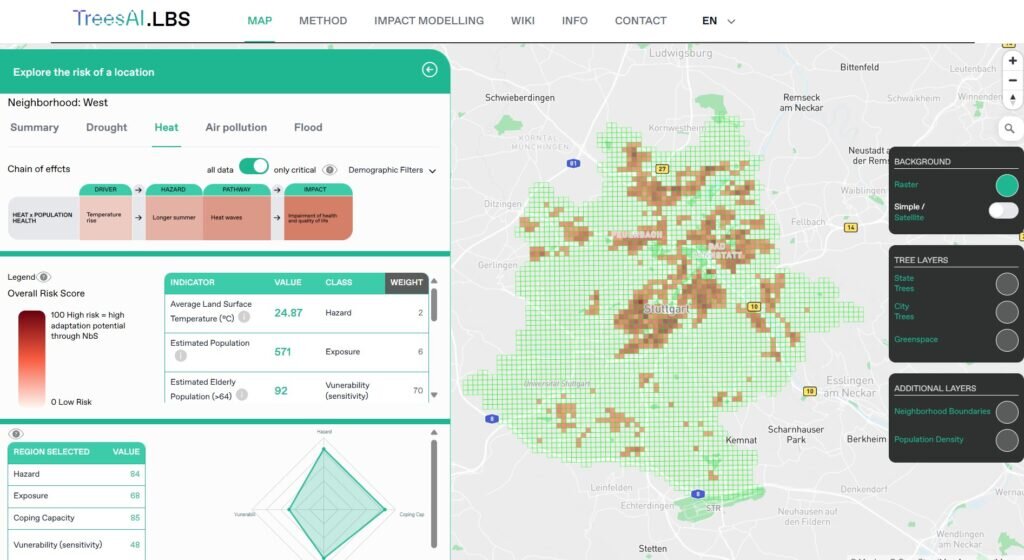Turn on Neighborhood Boundaries layer
The image size is (1024, 560).
click(x=1007, y=412)
